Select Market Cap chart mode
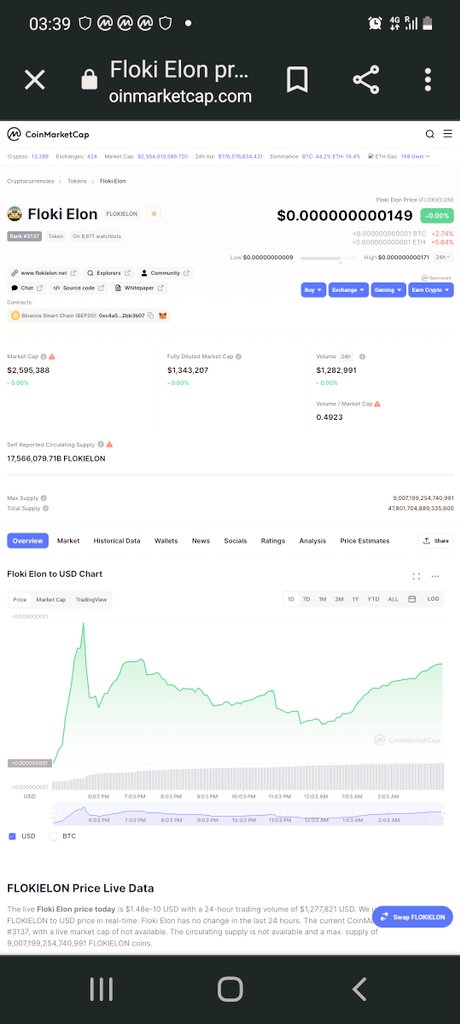Image resolution: width=460 pixels, height=1024 pixels. click(x=51, y=600)
